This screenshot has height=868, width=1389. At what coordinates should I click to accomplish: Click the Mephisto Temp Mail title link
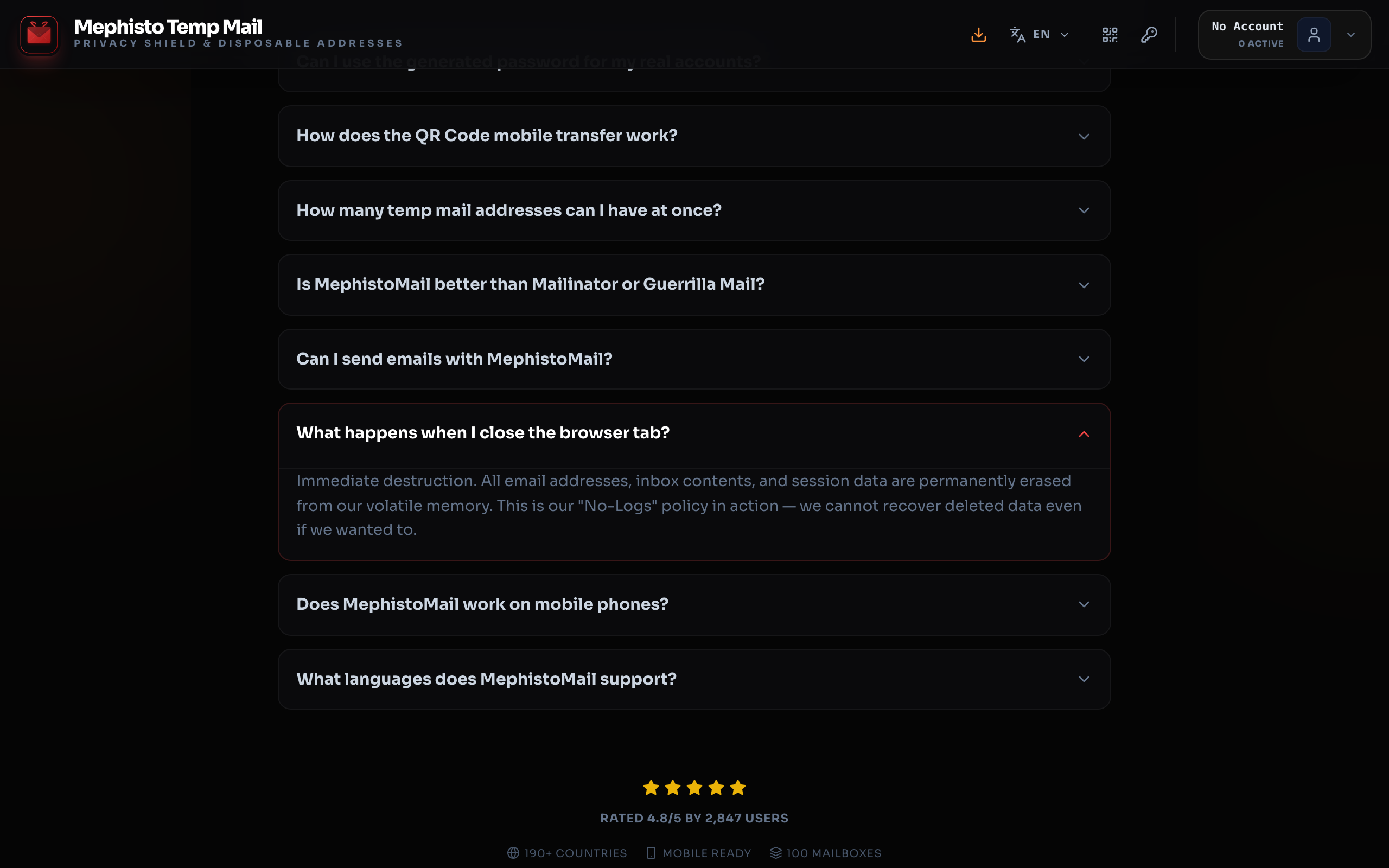coord(168,27)
